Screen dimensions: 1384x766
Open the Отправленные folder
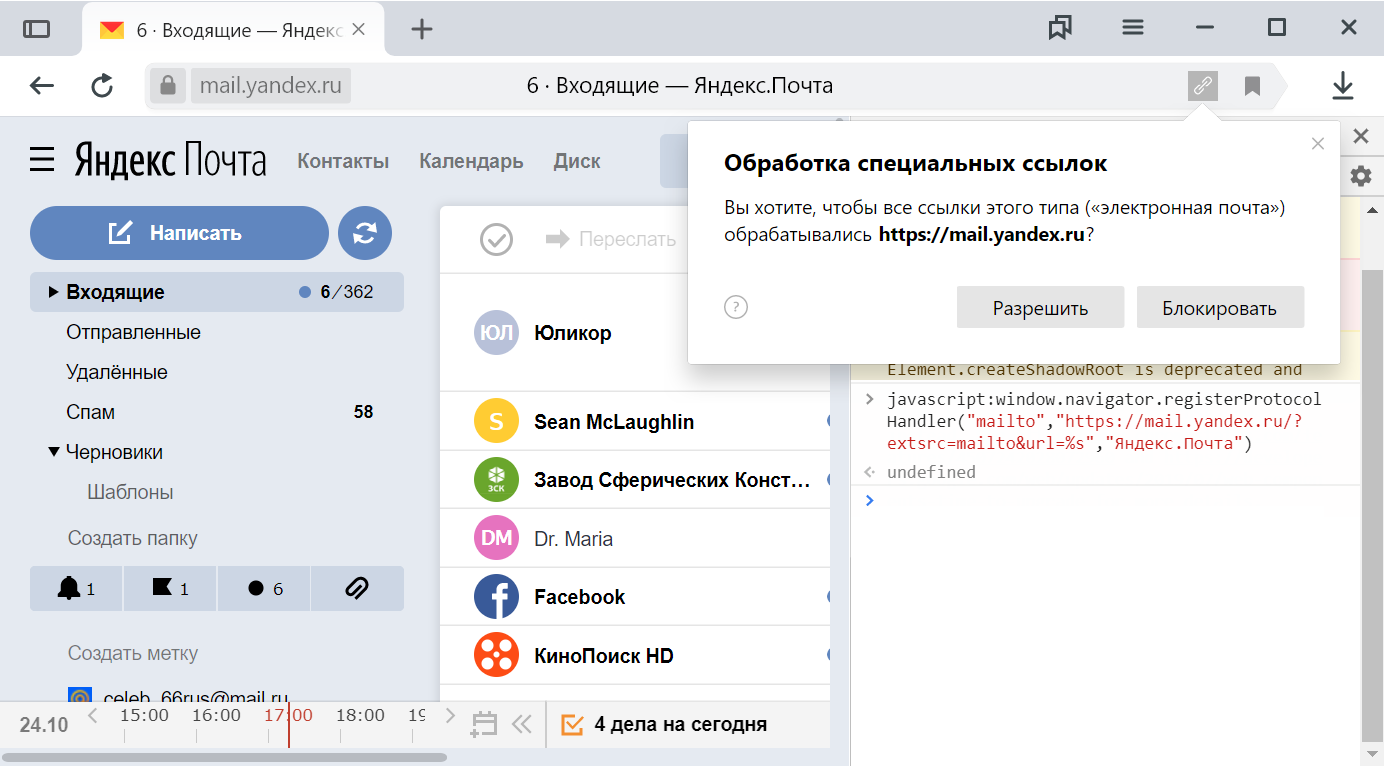[x=133, y=332]
